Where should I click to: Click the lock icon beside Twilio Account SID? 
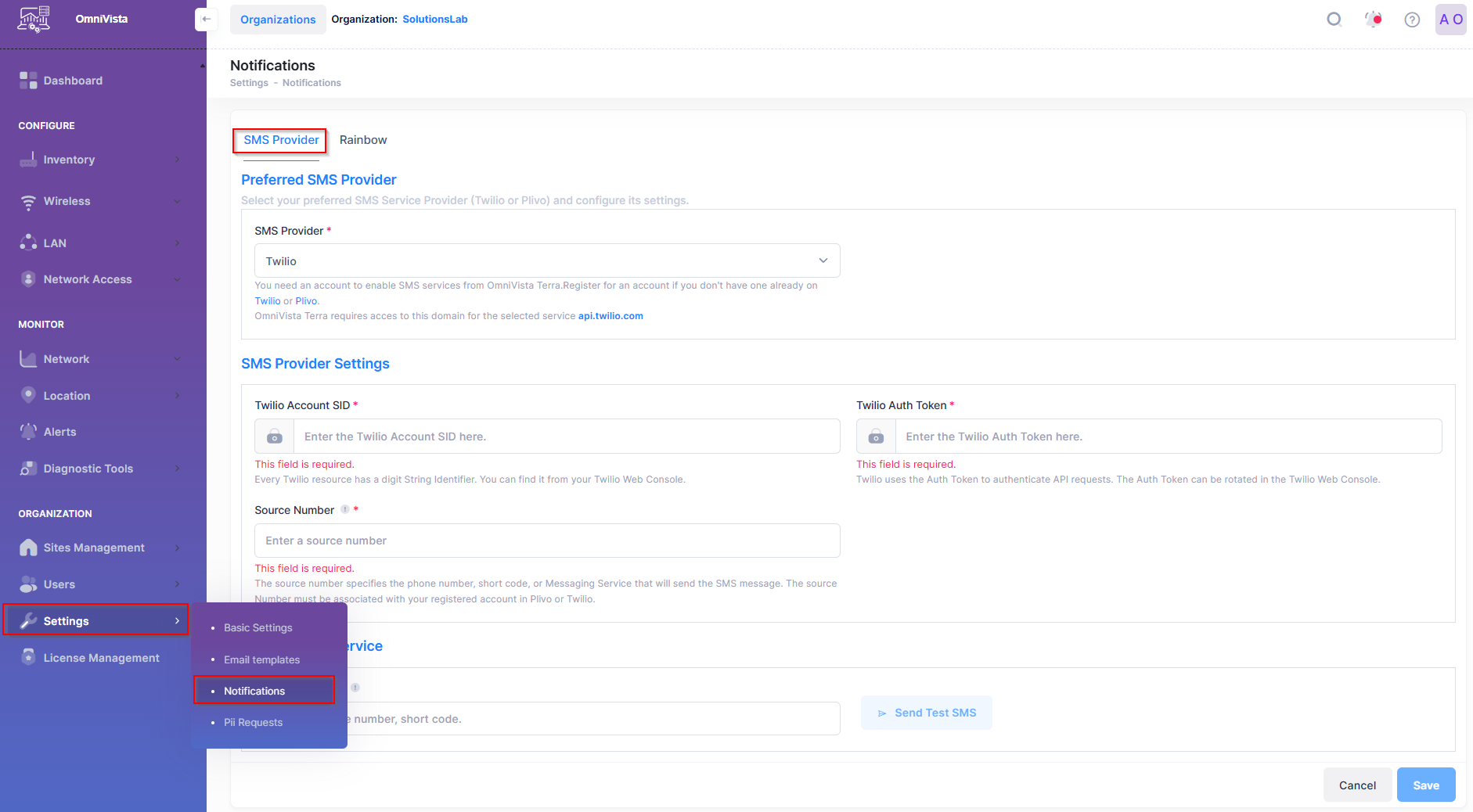coord(275,437)
